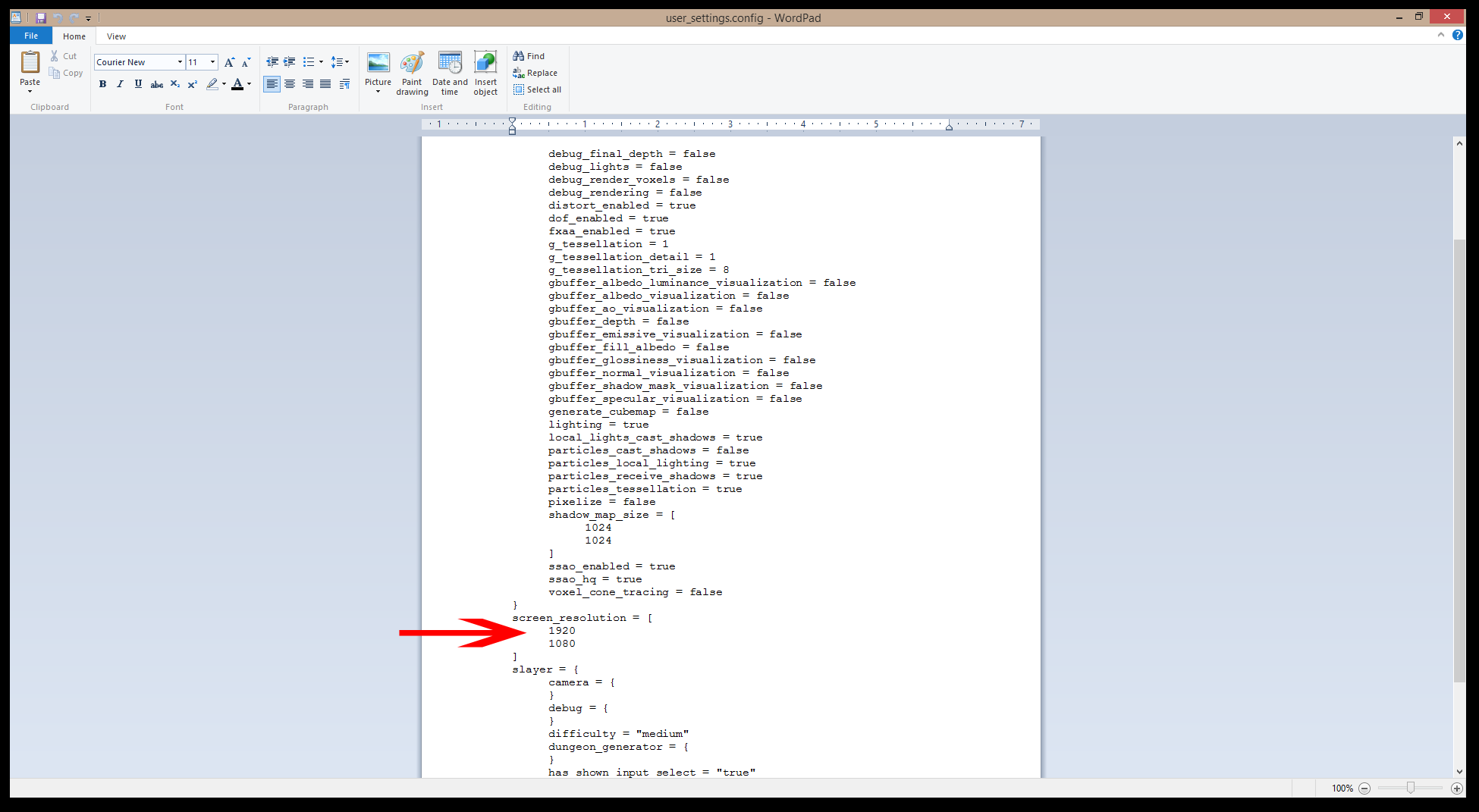The height and width of the screenshot is (812, 1479).
Task: Click the zoom slider handle
Action: tap(1411, 788)
